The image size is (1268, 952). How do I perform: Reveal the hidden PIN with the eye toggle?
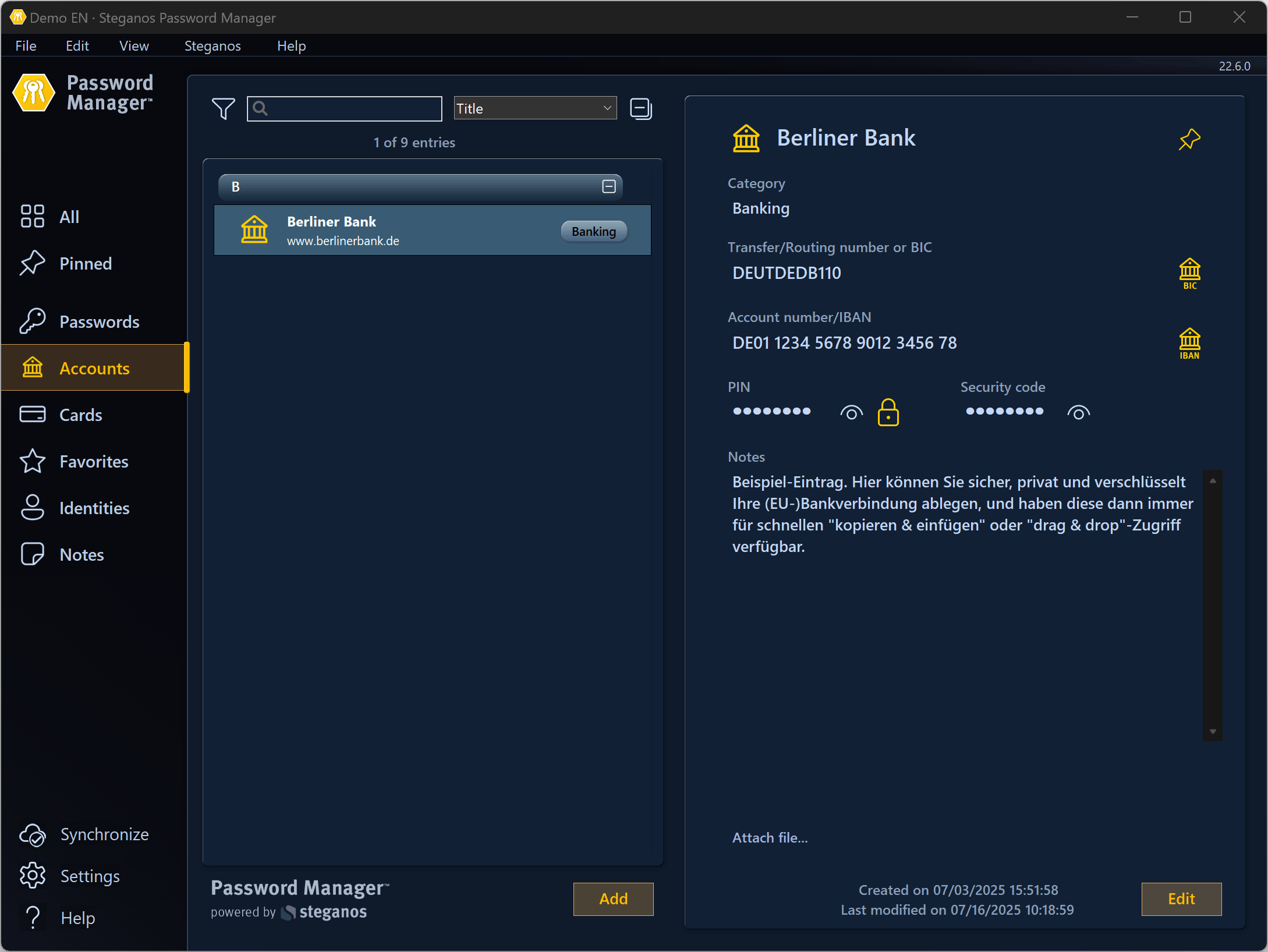click(x=851, y=412)
